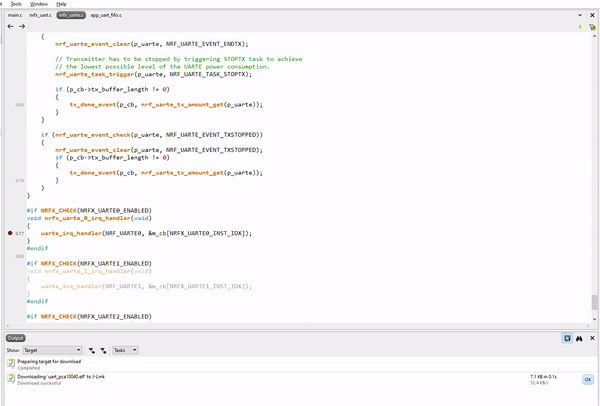
Task: Close the Output panel
Action: tap(592, 338)
